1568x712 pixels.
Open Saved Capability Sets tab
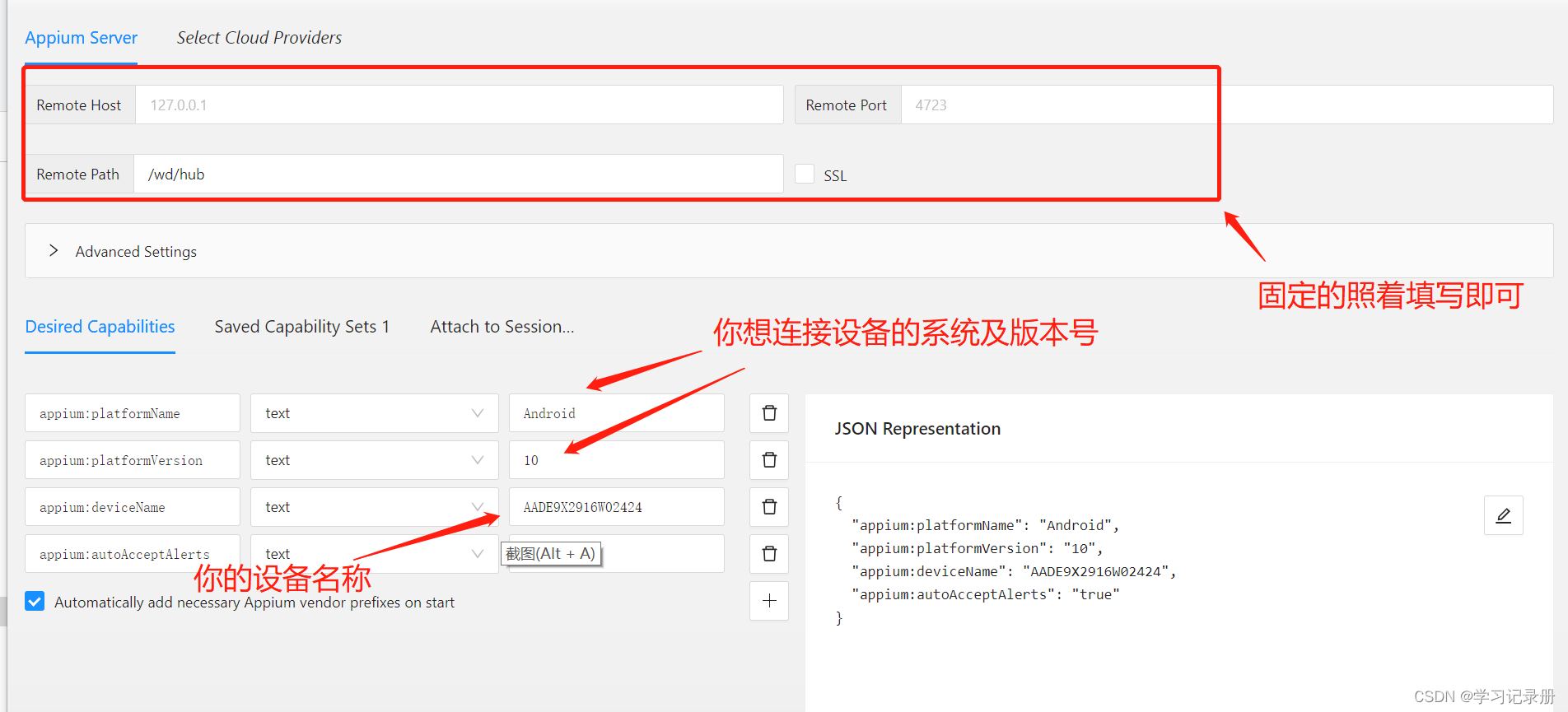pos(302,327)
